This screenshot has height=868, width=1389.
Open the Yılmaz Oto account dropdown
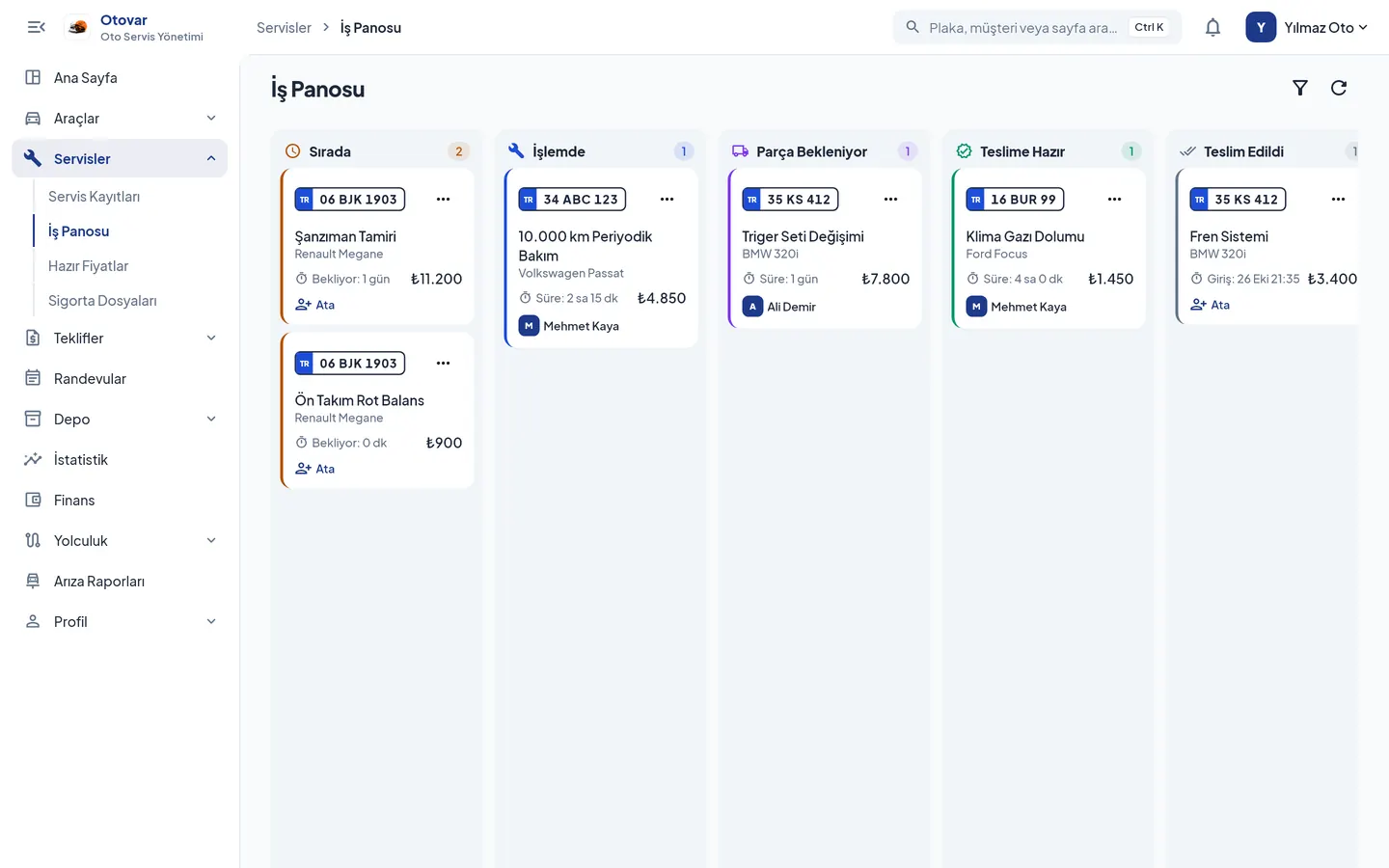[1307, 27]
